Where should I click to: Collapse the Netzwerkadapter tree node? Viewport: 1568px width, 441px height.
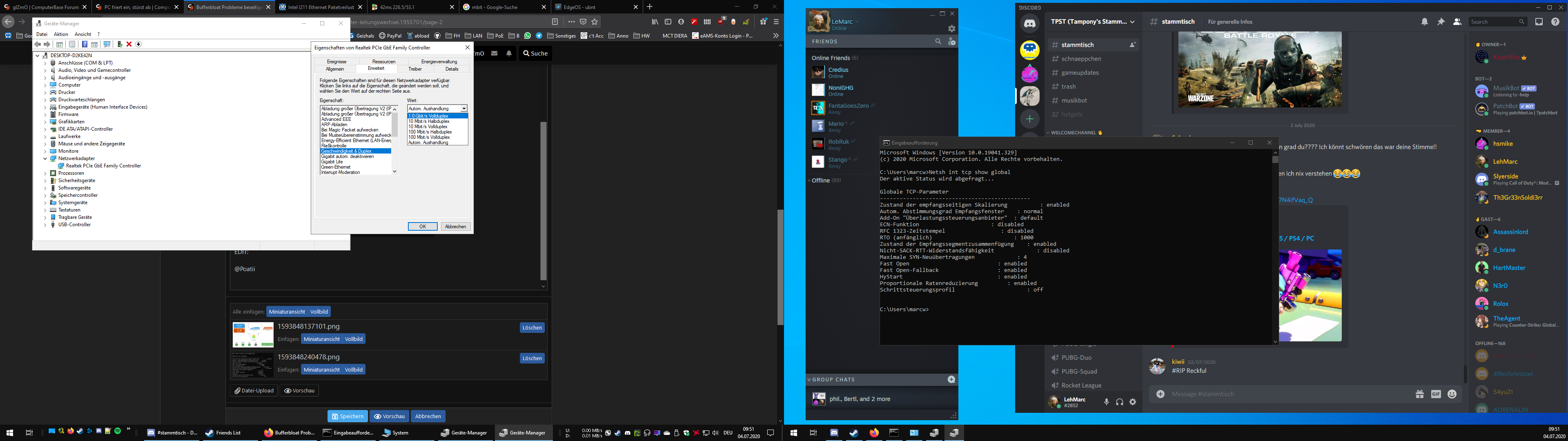coord(45,158)
